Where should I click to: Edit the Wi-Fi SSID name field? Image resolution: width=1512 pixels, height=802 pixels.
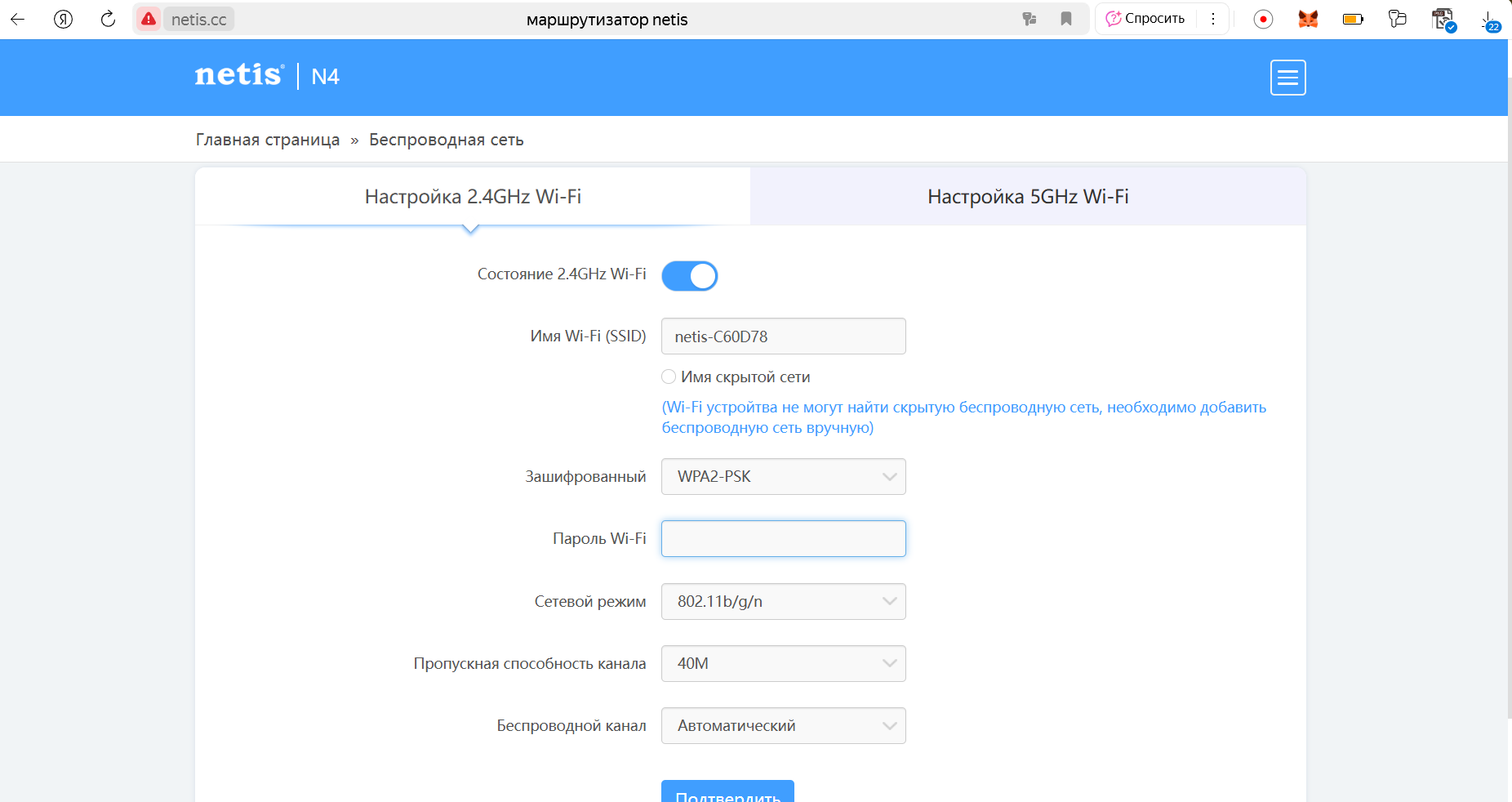click(x=784, y=336)
